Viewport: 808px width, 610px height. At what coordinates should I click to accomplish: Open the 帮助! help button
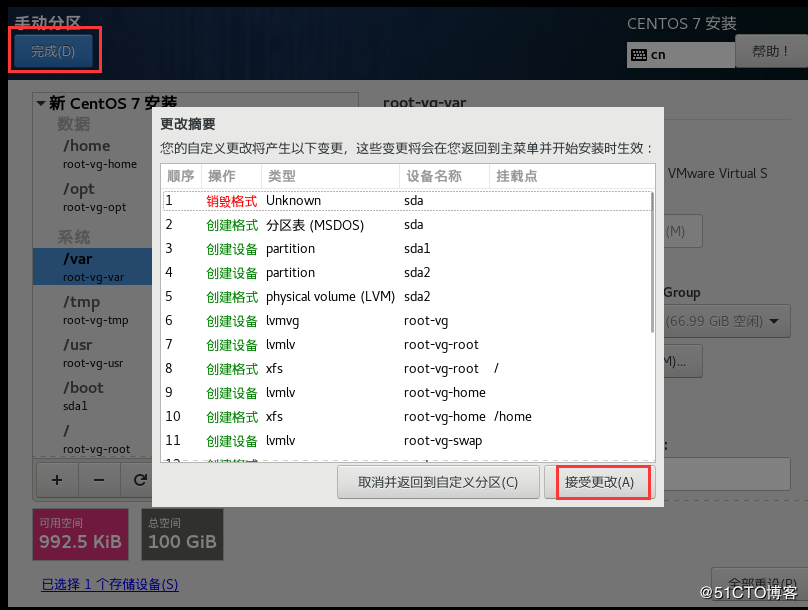tap(771, 51)
